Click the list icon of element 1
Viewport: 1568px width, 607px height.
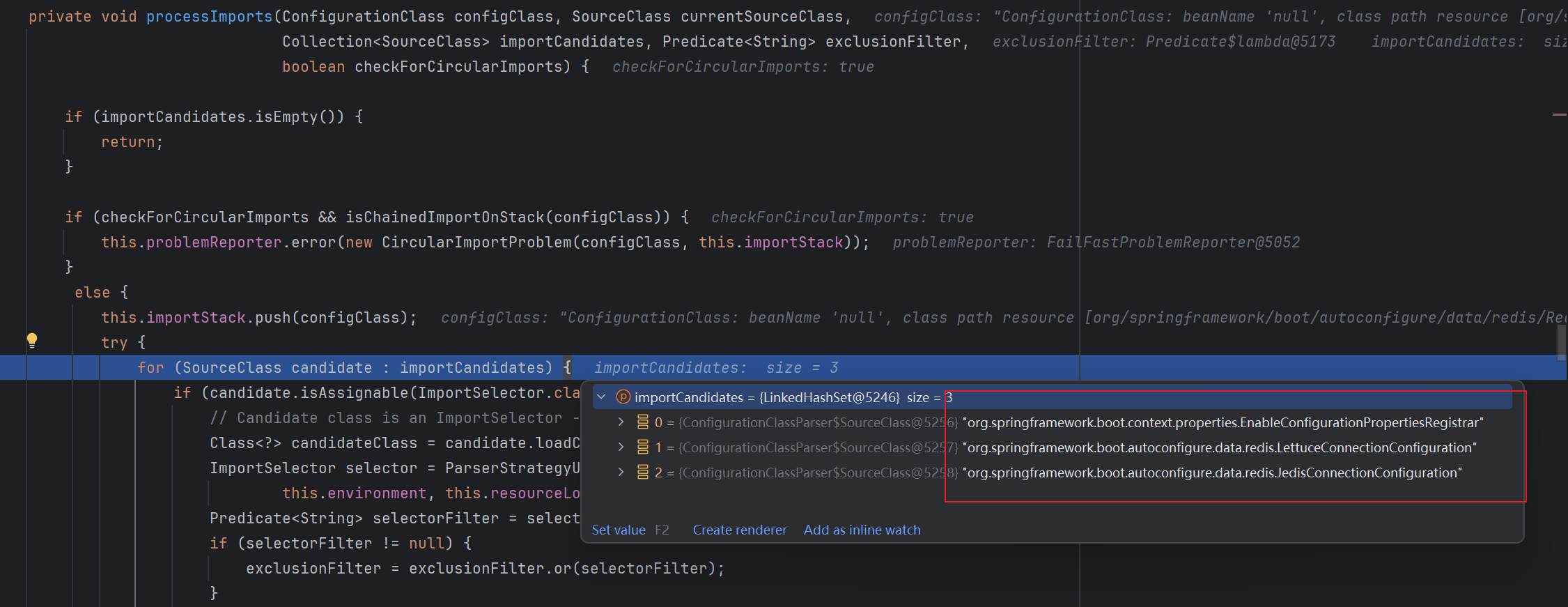(643, 447)
